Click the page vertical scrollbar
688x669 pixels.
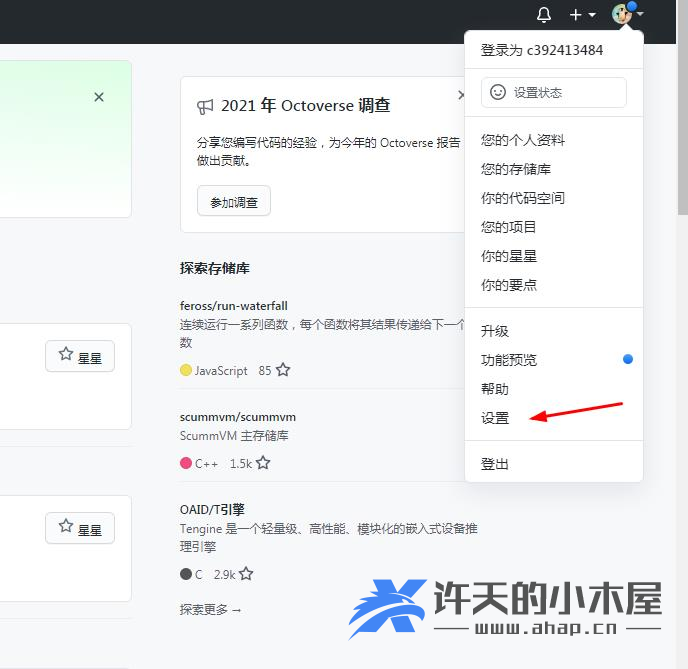click(682, 105)
